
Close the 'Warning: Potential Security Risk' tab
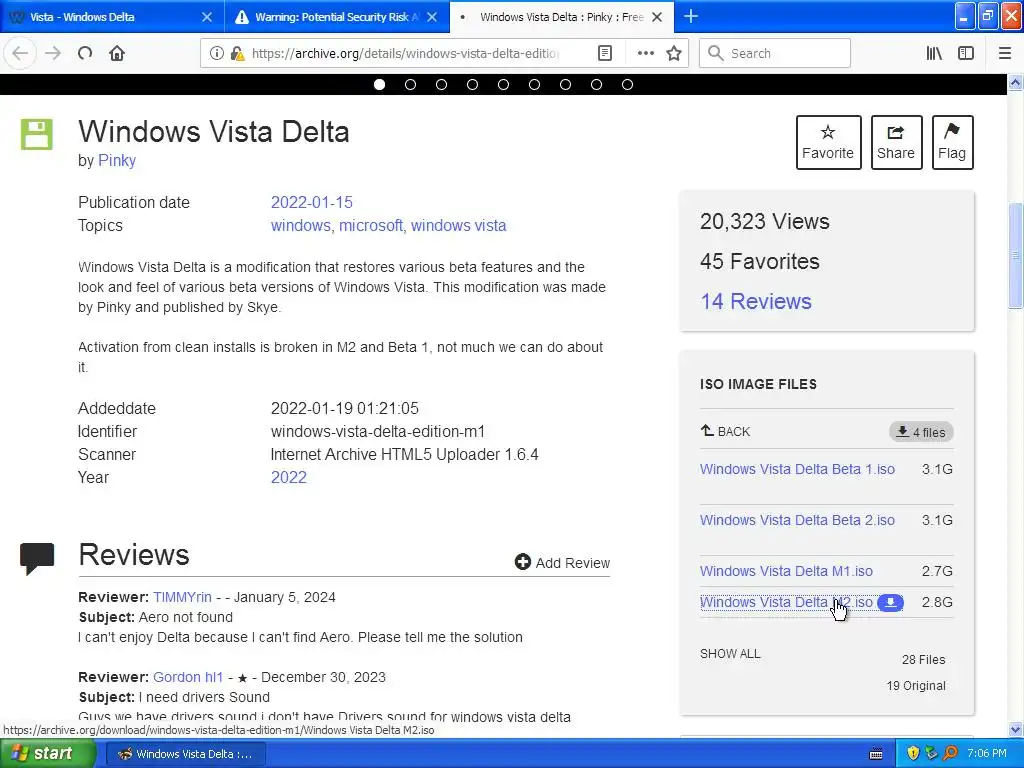(432, 17)
